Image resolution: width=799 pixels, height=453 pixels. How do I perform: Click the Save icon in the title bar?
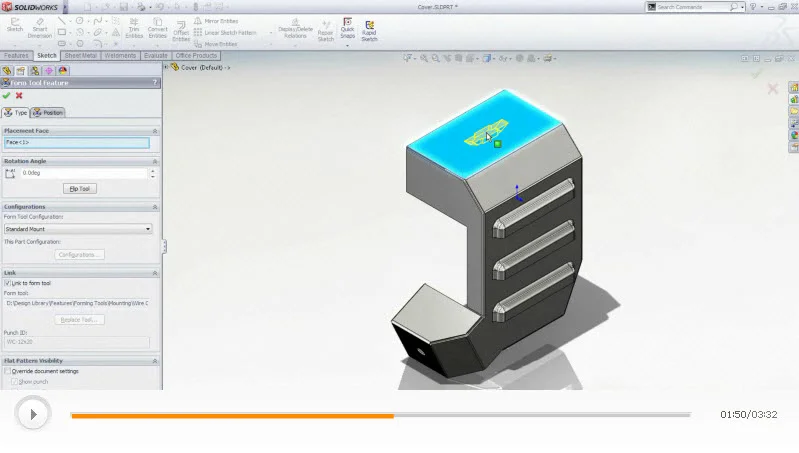[x=124, y=7]
